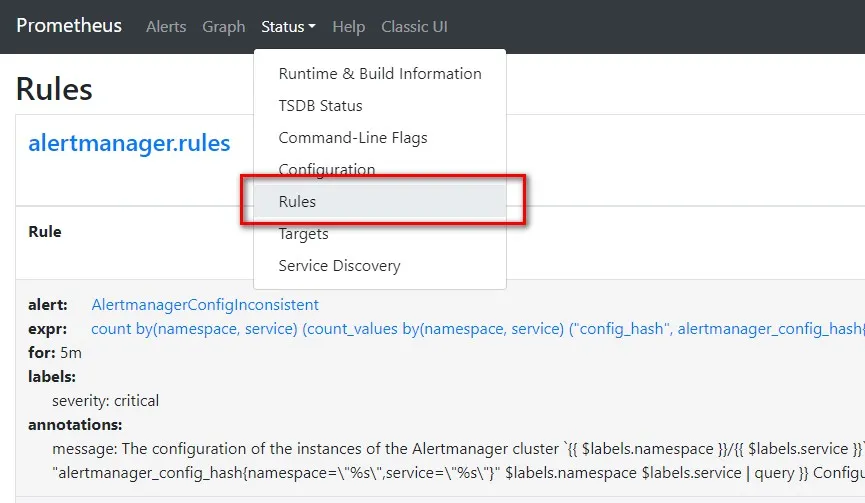Go to the Alerts page

click(x=166, y=26)
